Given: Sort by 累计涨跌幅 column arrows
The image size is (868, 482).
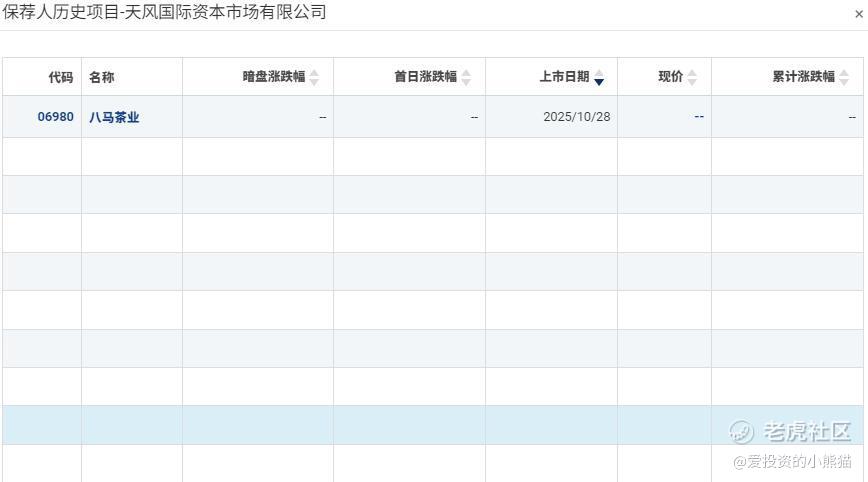Looking at the screenshot, I should click(844, 77).
